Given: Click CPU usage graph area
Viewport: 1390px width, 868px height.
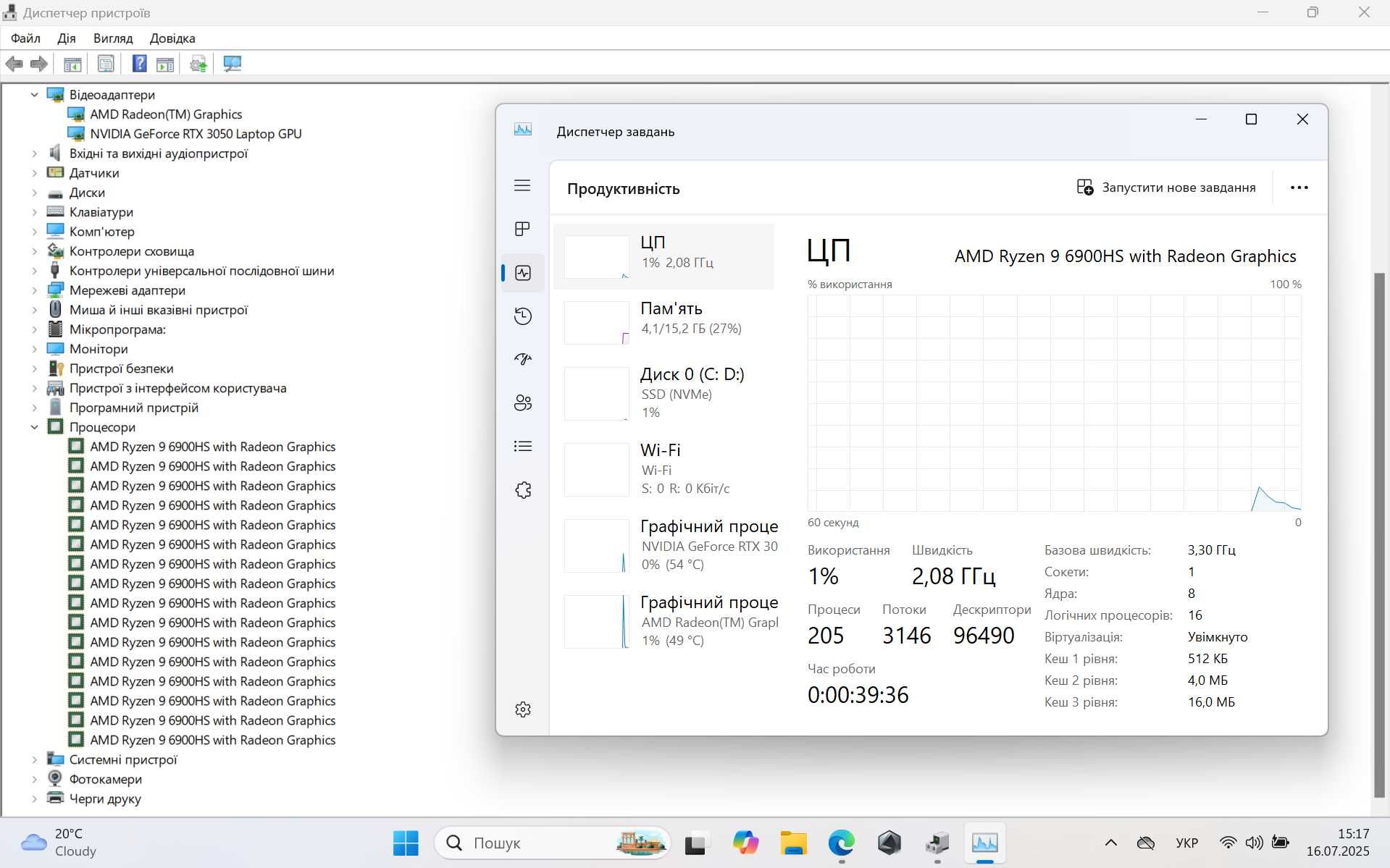Looking at the screenshot, I should click(x=1054, y=403).
